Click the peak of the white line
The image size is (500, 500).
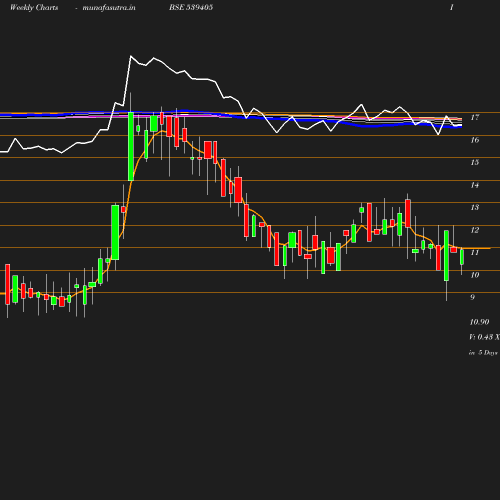131,56
